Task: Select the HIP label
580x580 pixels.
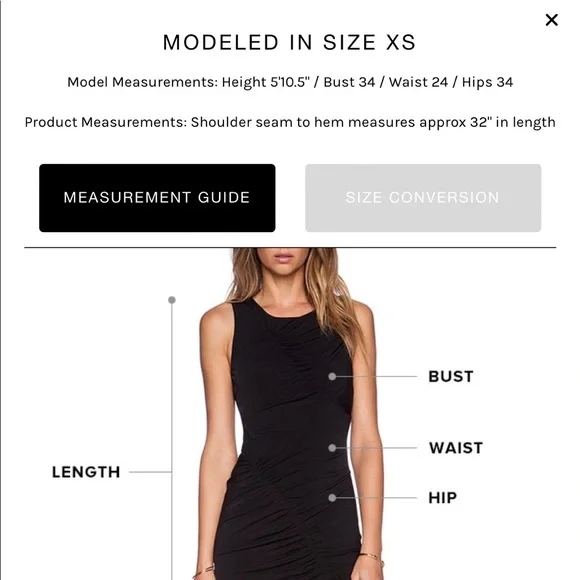Action: click(442, 498)
